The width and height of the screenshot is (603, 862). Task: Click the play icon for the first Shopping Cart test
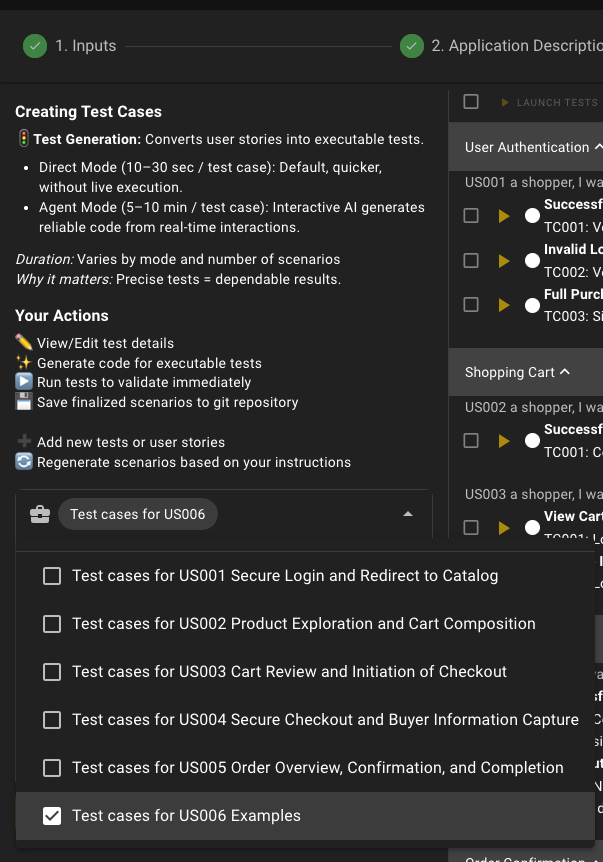click(505, 440)
